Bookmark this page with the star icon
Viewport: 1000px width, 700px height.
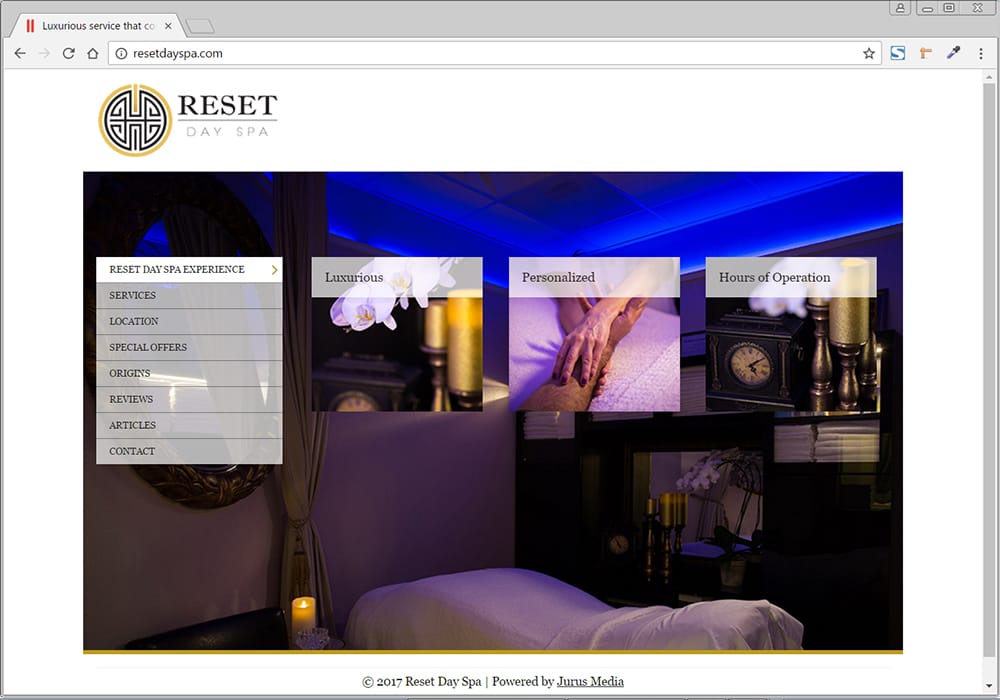(x=869, y=54)
